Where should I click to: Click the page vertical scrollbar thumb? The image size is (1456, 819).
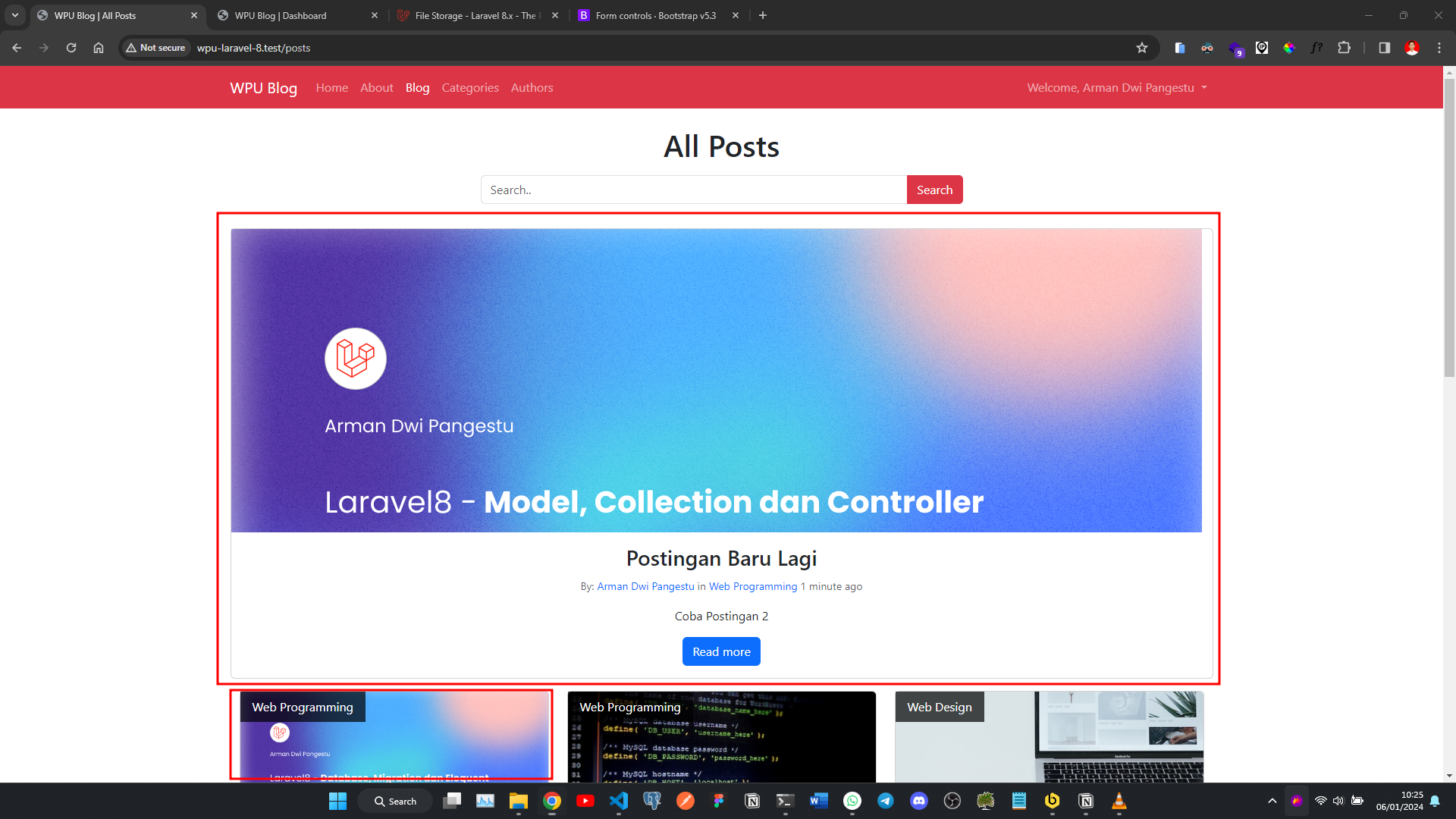coord(1449,227)
